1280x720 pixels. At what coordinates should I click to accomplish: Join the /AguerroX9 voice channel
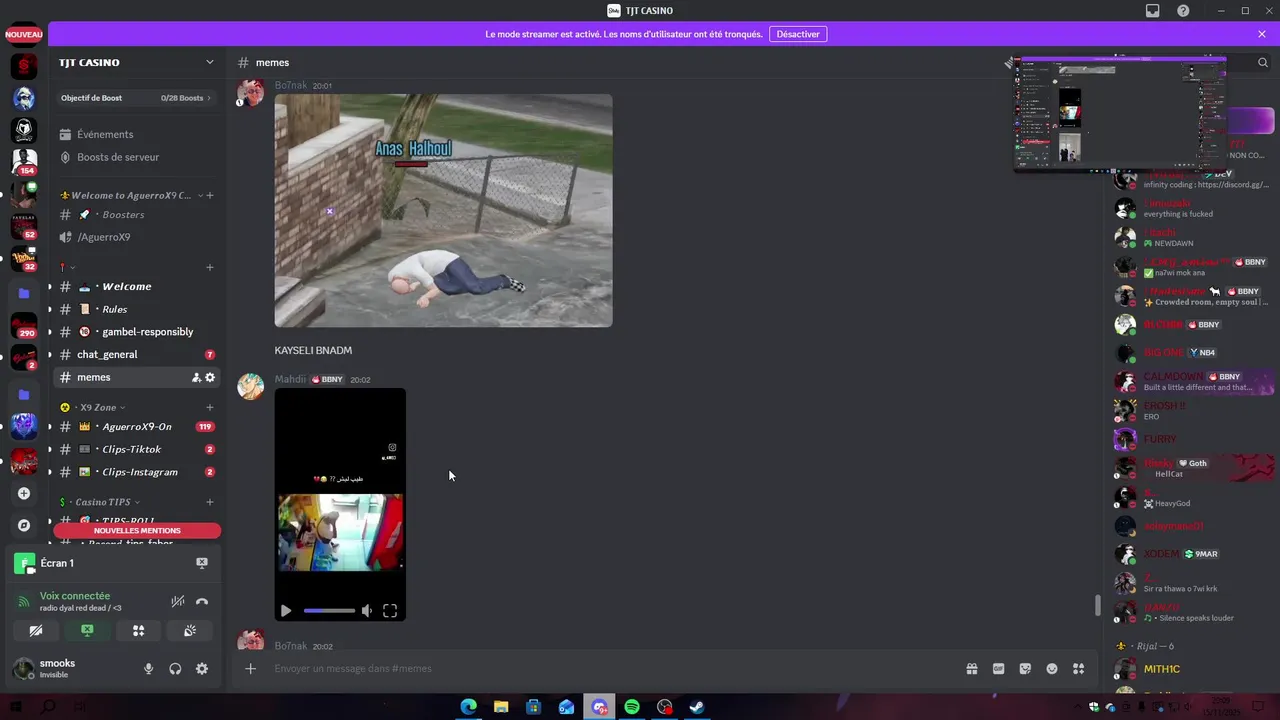(x=136, y=237)
